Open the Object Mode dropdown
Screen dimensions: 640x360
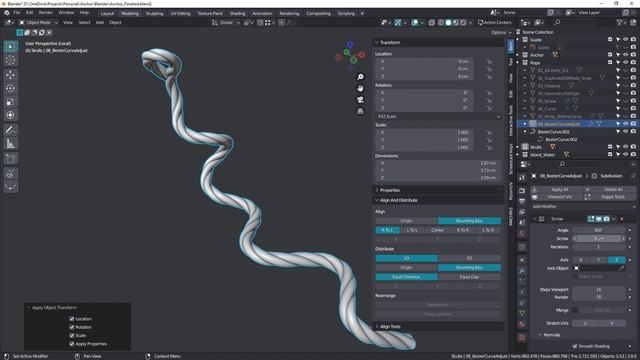[38, 22]
